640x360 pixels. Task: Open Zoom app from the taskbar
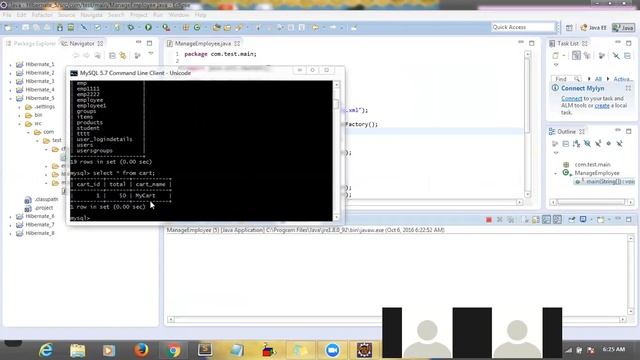[332, 350]
